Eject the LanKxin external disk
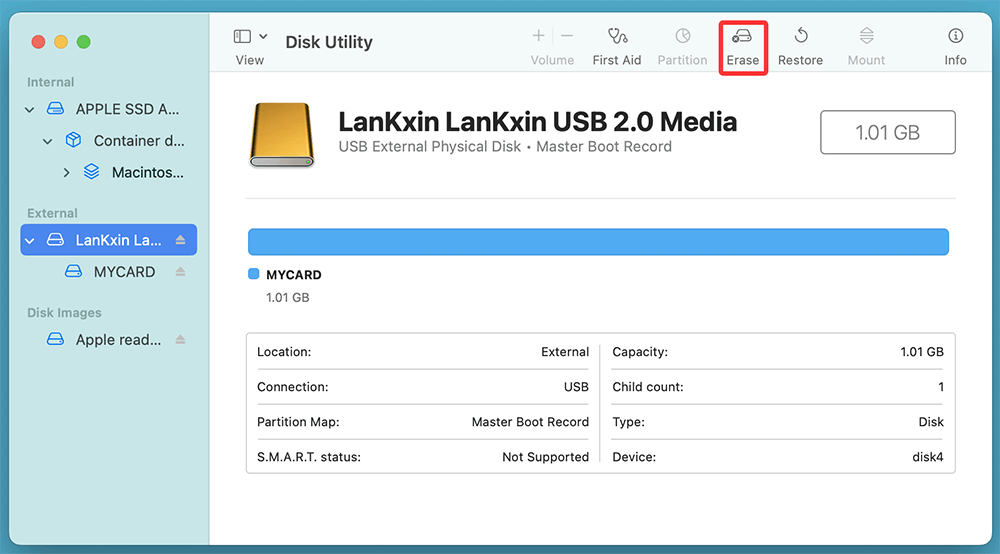The image size is (1000, 554). pyautogui.click(x=181, y=240)
